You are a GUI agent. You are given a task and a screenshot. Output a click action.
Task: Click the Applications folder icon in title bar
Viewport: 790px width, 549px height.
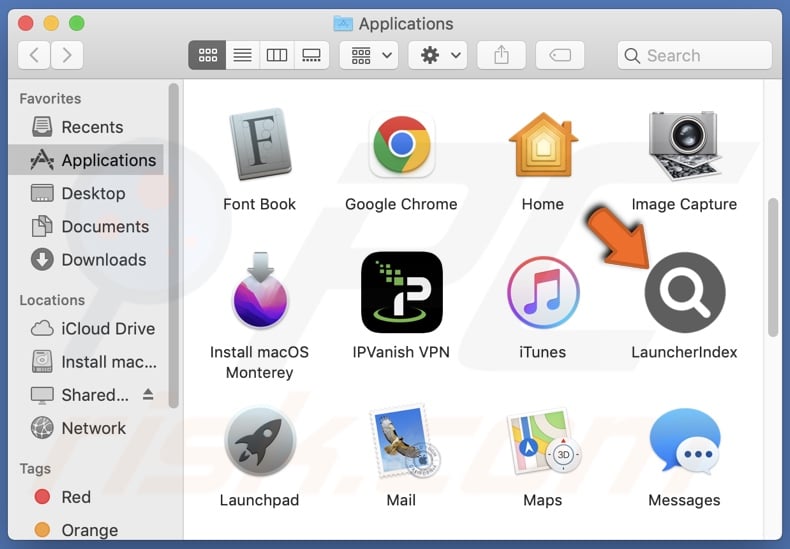point(343,23)
